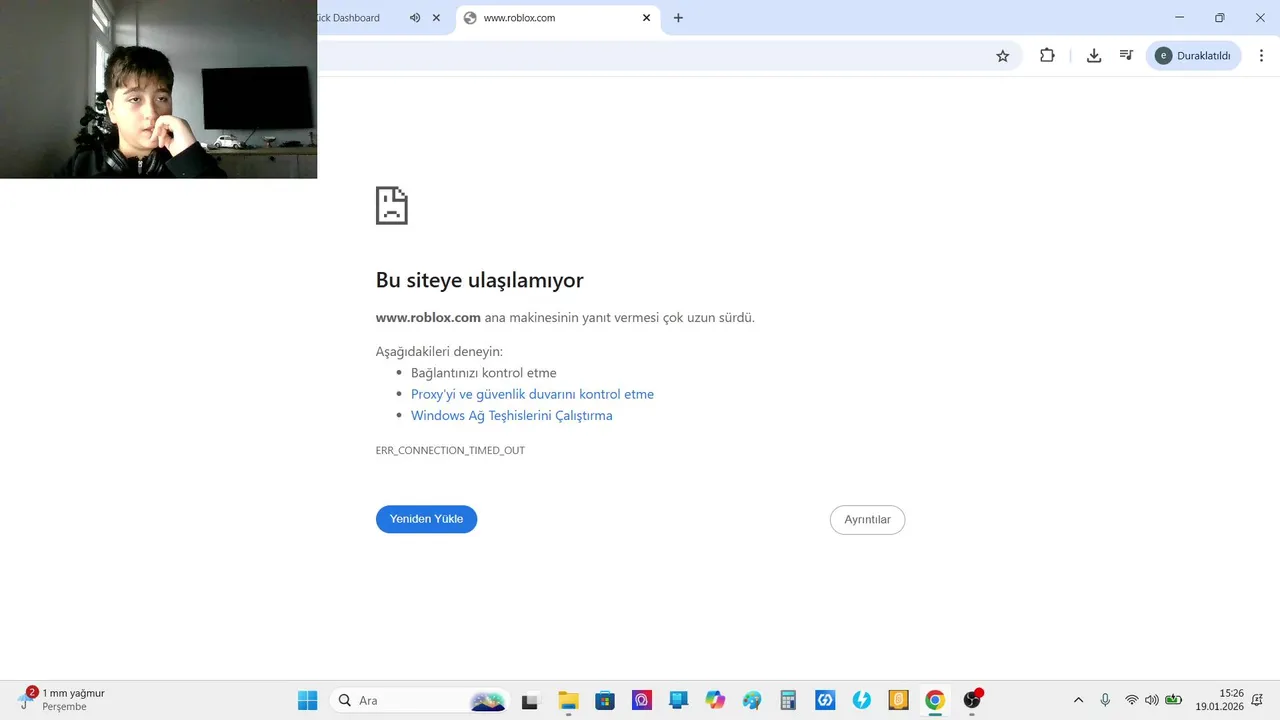Open File Explorer from the taskbar
This screenshot has height=720, width=1280.
(x=568, y=700)
